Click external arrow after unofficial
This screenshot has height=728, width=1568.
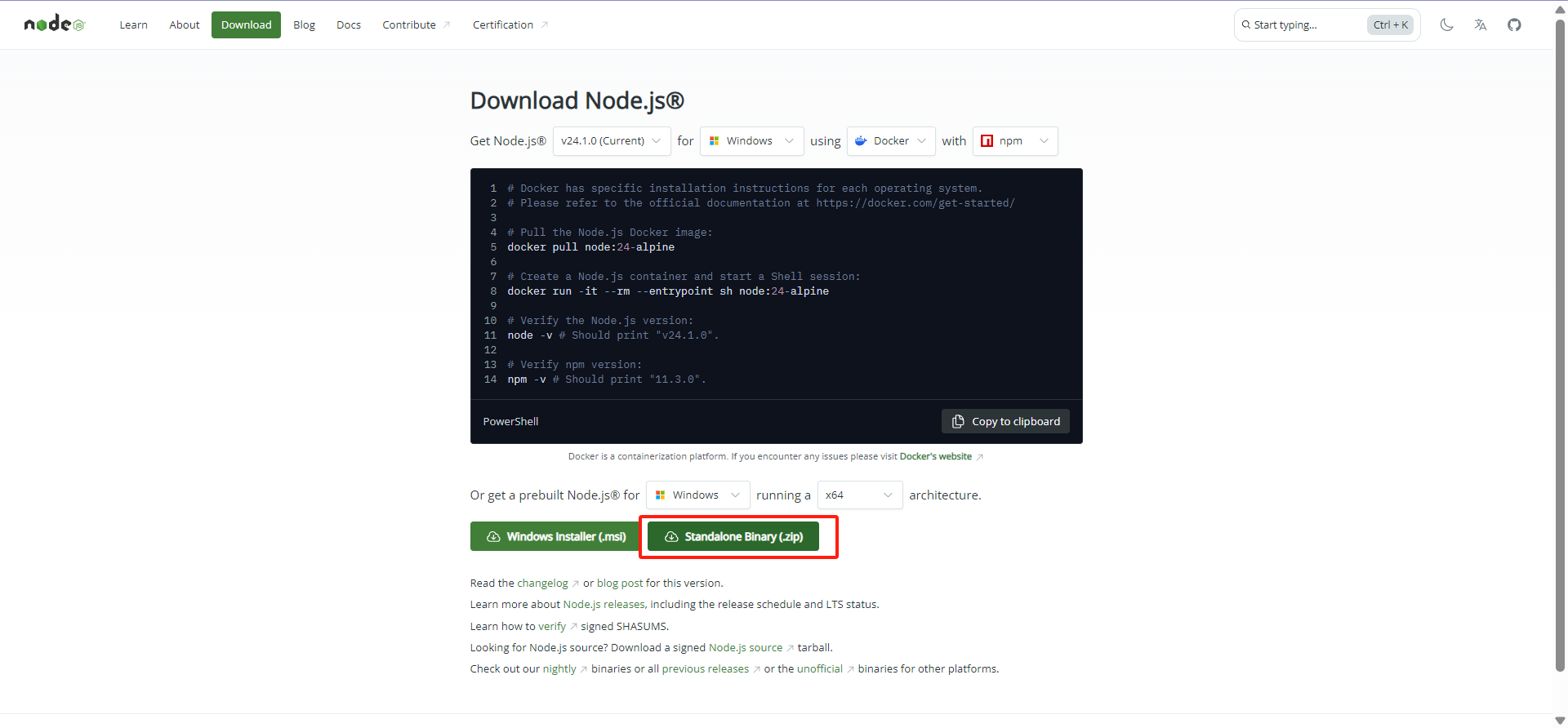pyautogui.click(x=850, y=669)
